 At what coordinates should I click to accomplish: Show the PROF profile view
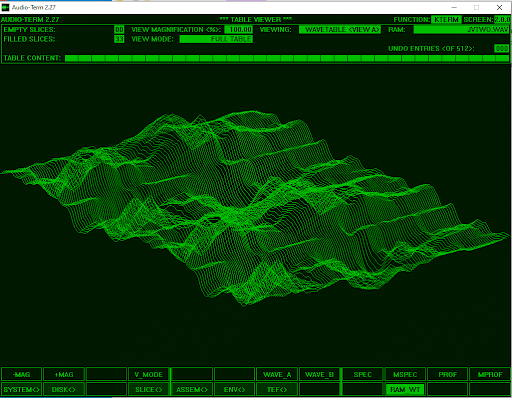(x=447, y=374)
